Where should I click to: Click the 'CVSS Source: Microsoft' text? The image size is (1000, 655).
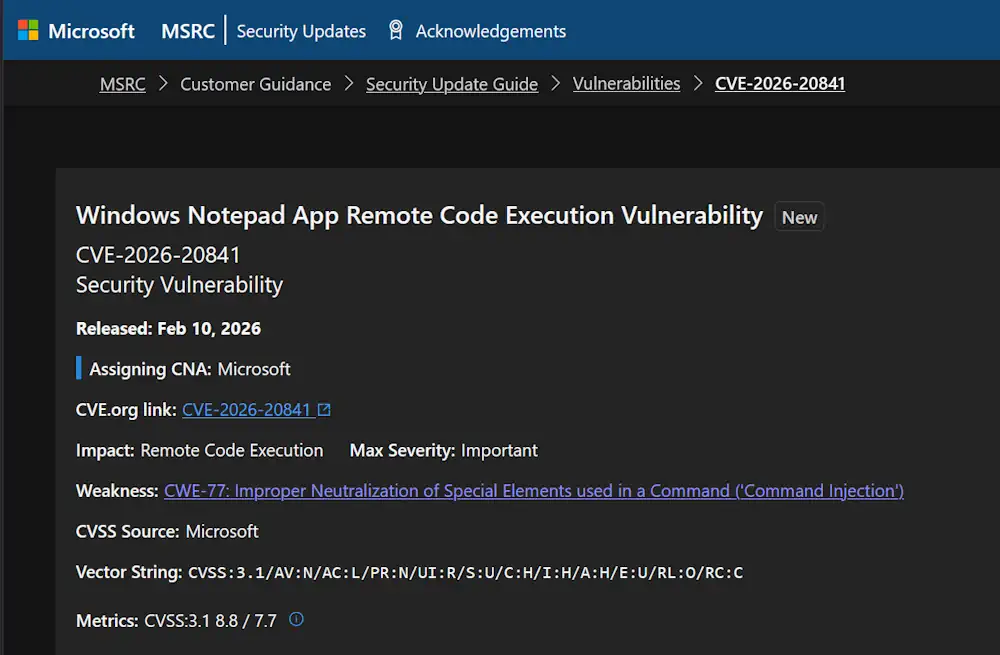(167, 531)
